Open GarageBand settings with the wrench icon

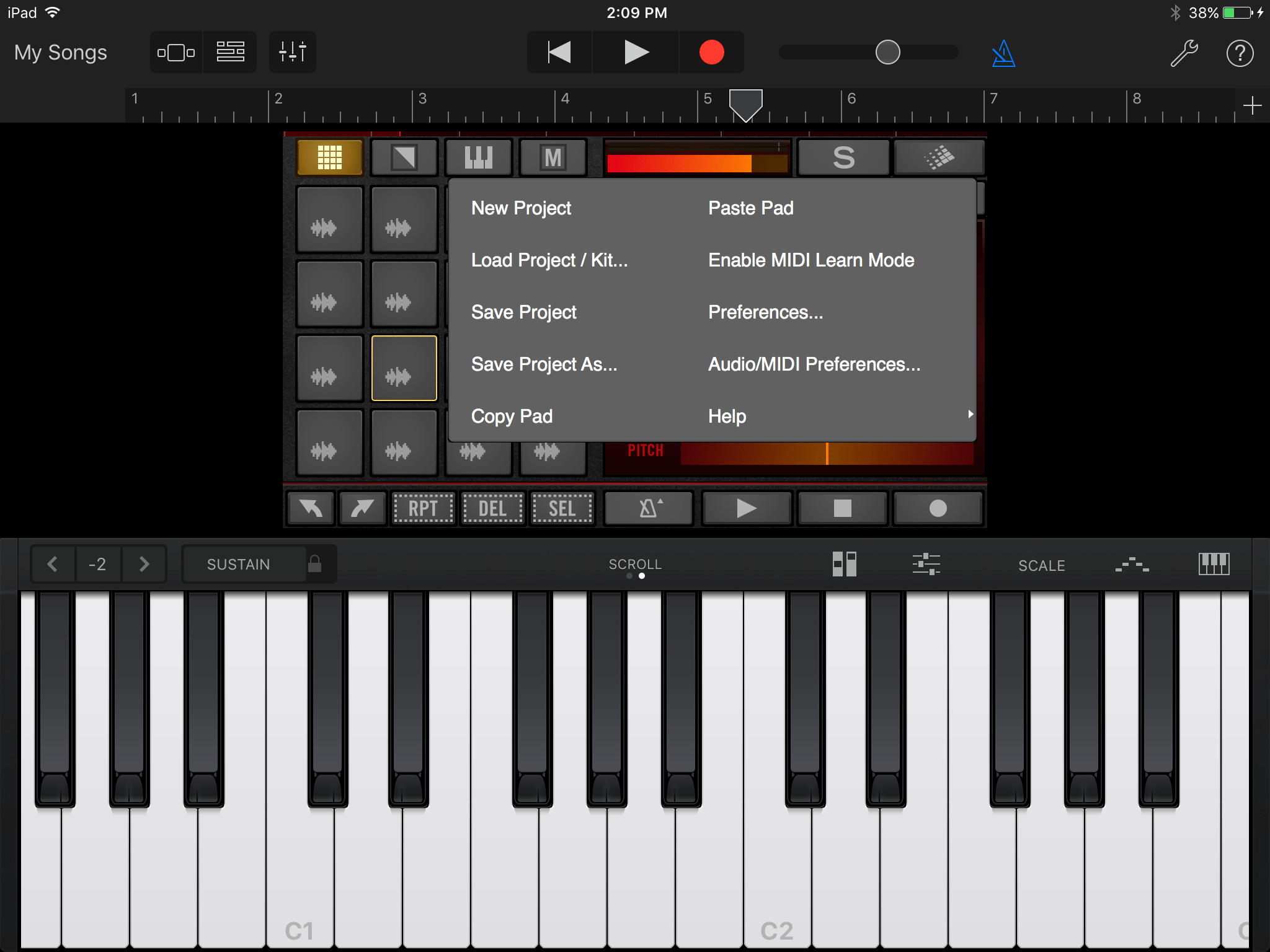tap(1183, 52)
